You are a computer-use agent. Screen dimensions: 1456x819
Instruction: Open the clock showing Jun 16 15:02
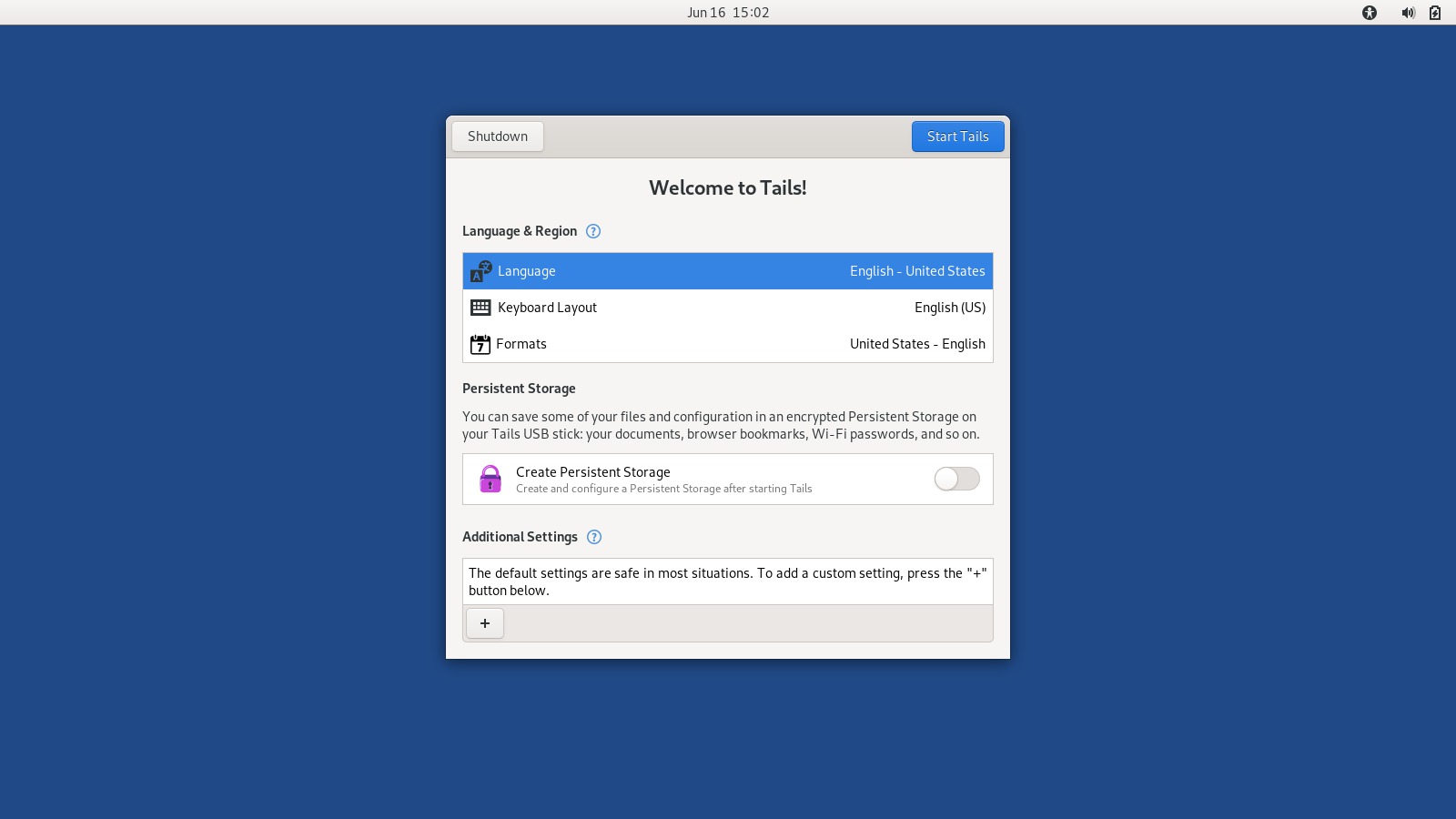[x=728, y=13]
